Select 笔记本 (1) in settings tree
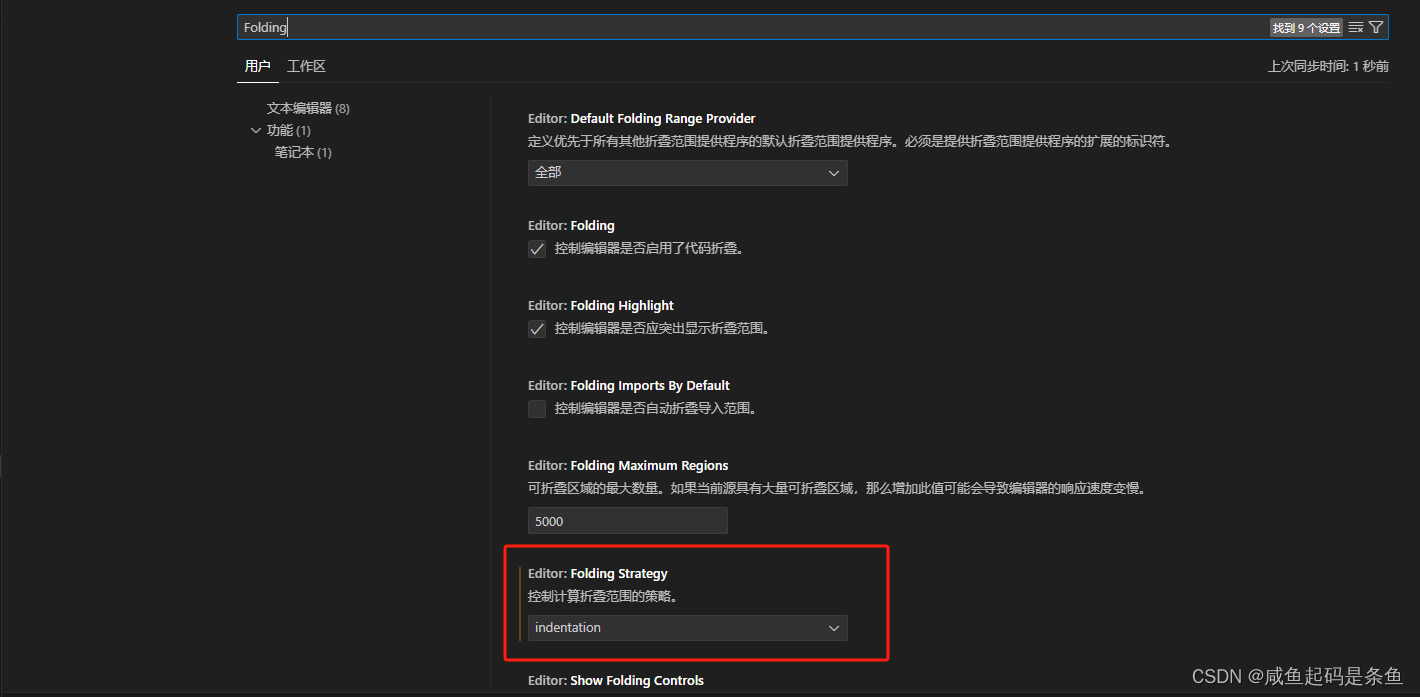 [303, 152]
